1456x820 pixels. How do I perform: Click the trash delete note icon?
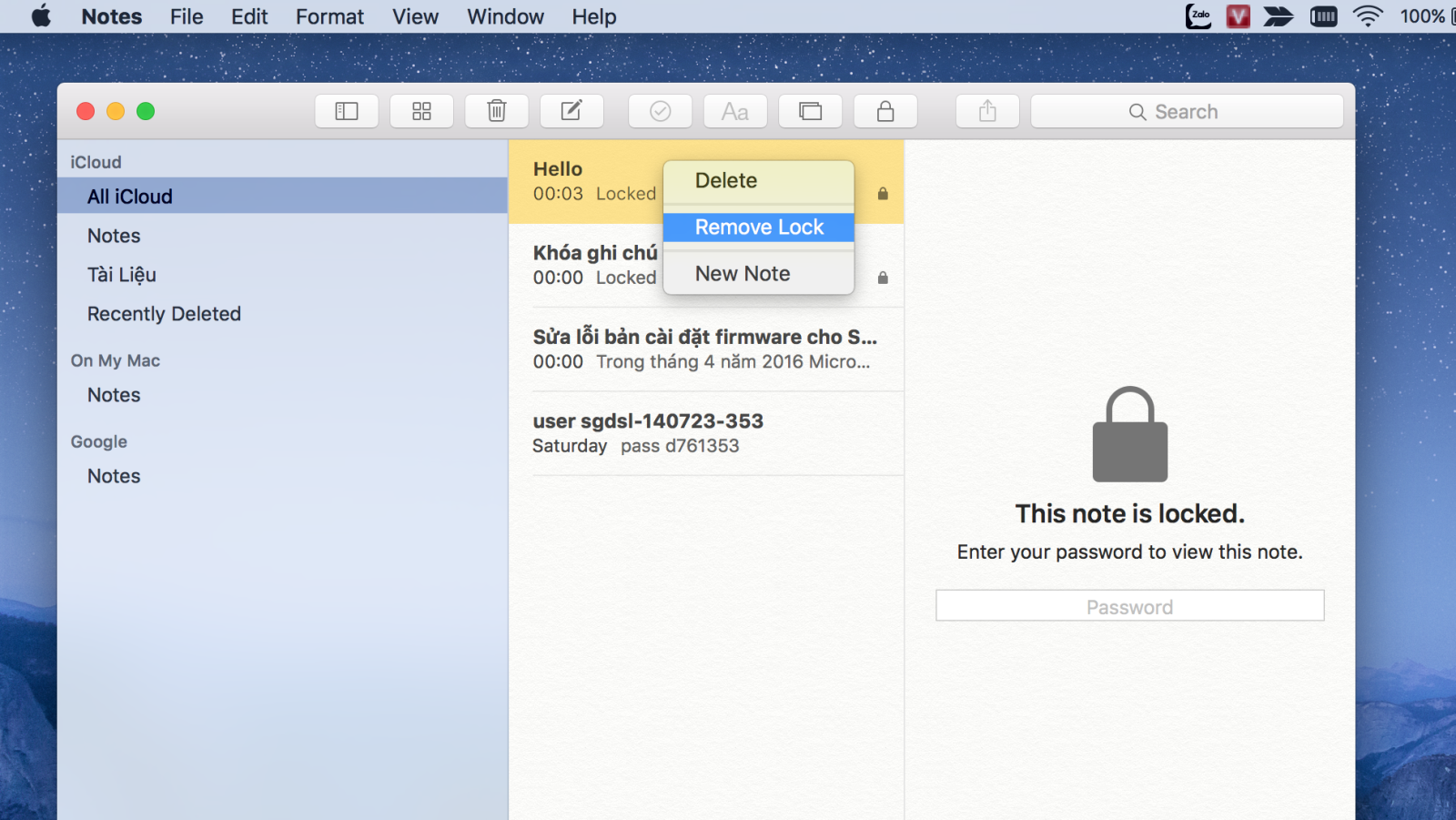click(496, 111)
